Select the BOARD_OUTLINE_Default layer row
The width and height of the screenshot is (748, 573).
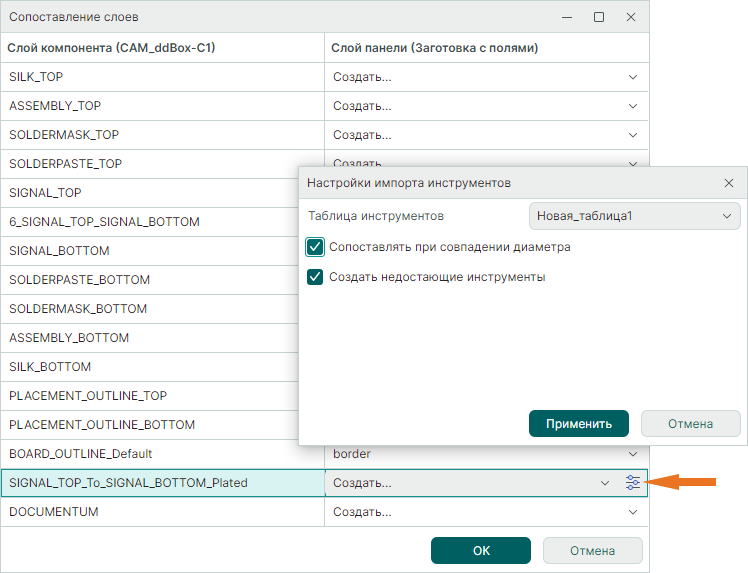162,454
